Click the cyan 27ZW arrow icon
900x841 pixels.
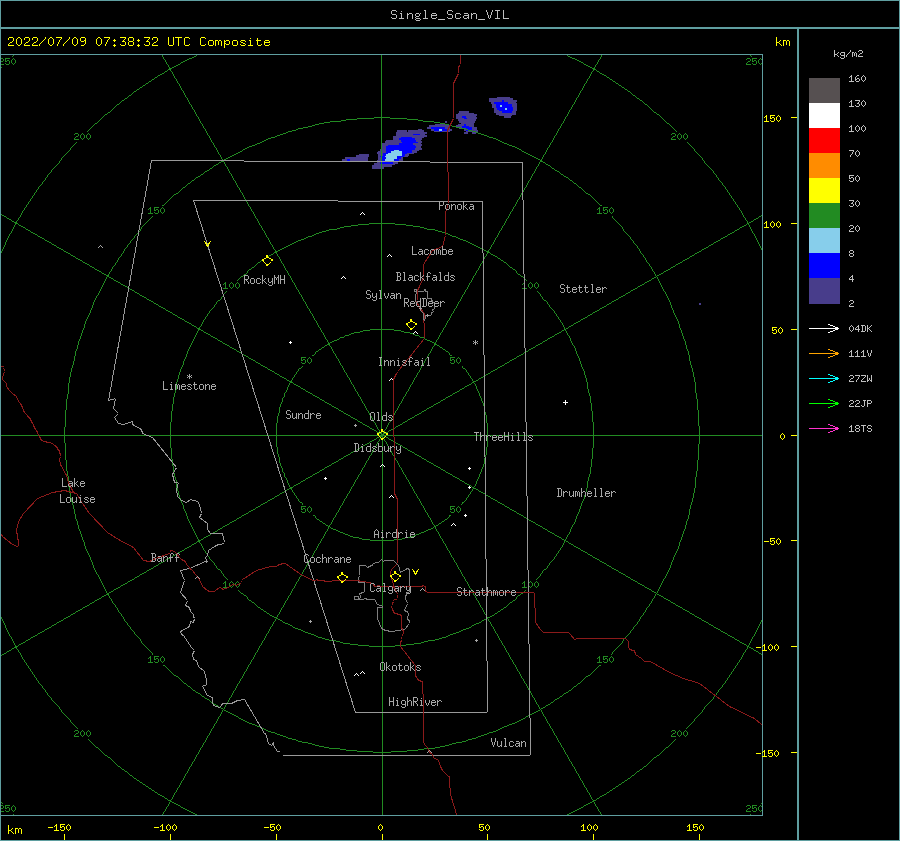pos(824,378)
